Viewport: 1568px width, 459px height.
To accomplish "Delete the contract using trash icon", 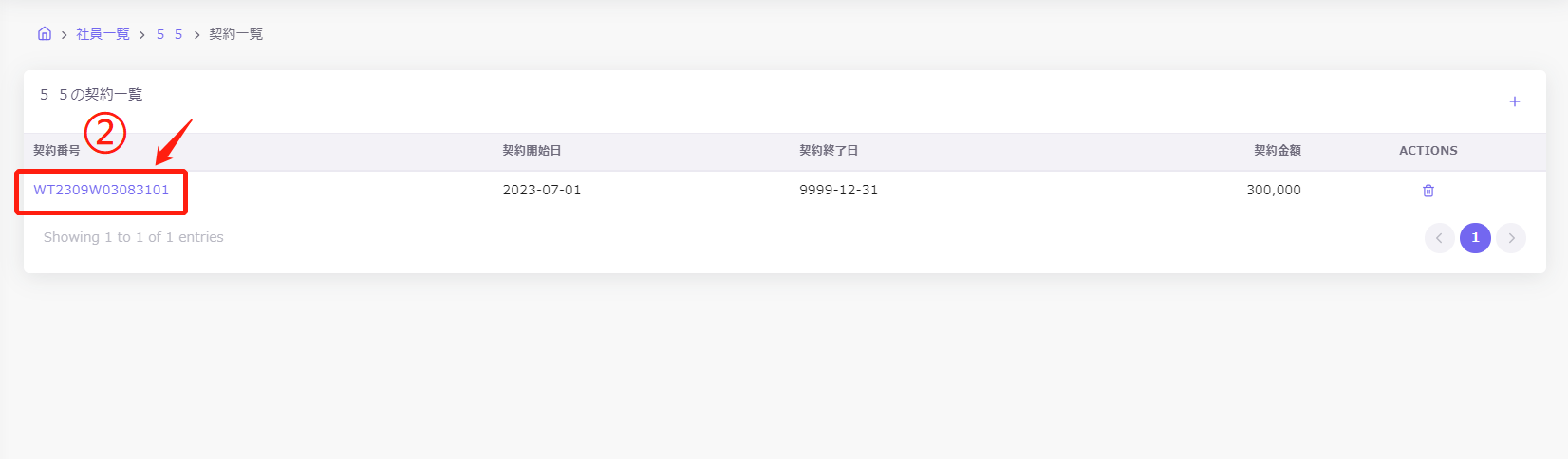I will tap(1428, 191).
